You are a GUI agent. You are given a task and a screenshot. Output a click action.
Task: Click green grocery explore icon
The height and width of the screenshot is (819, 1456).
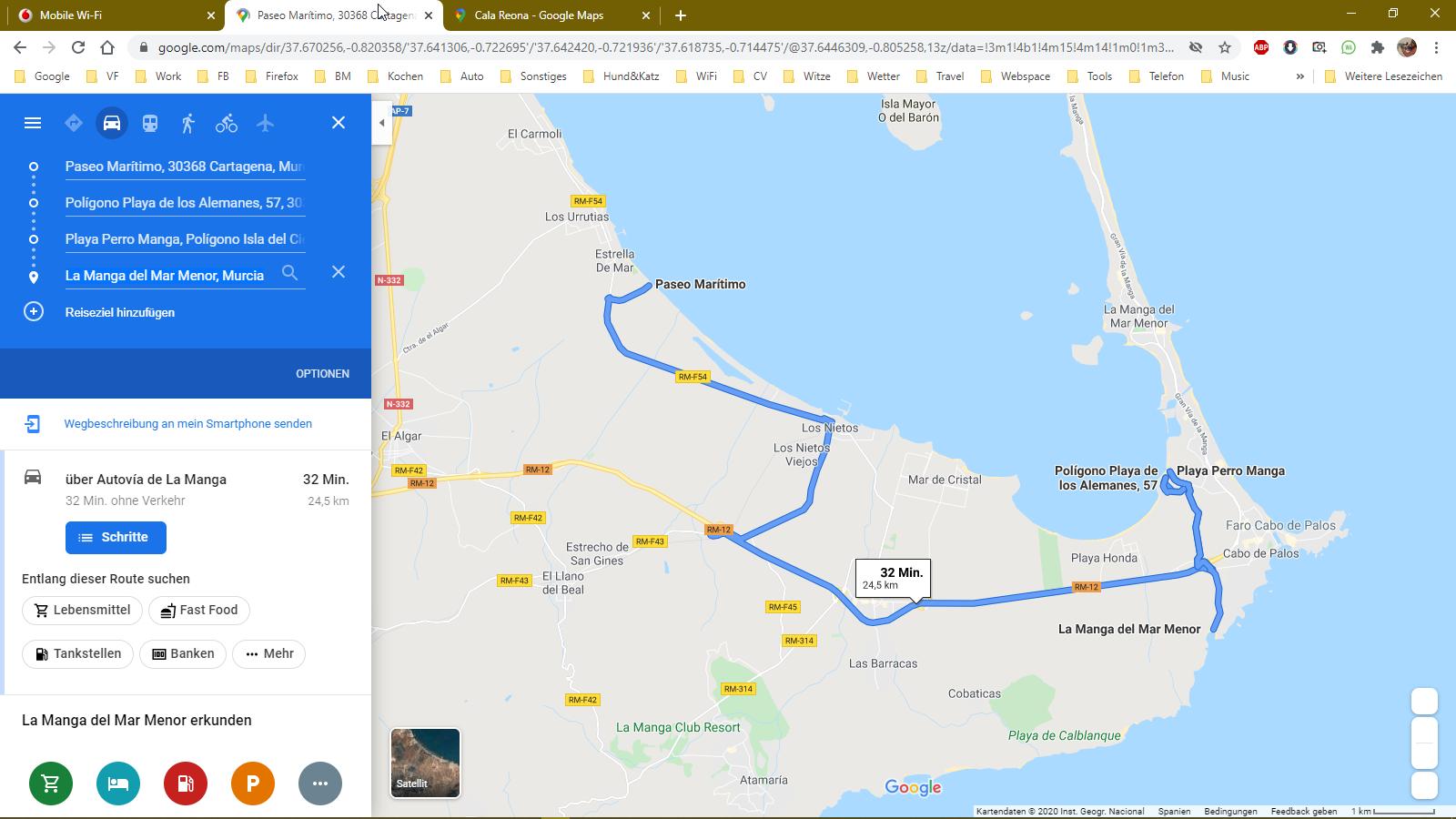click(x=51, y=784)
